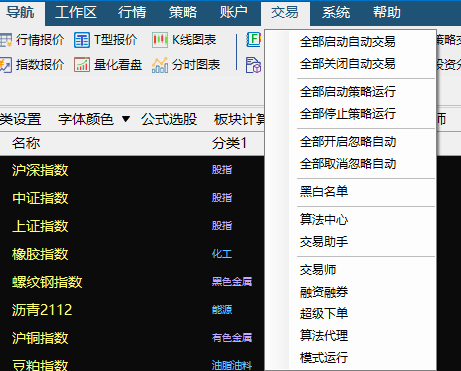The image size is (461, 371).
Task: Open 交易师 from the menu
Action: (x=318, y=270)
